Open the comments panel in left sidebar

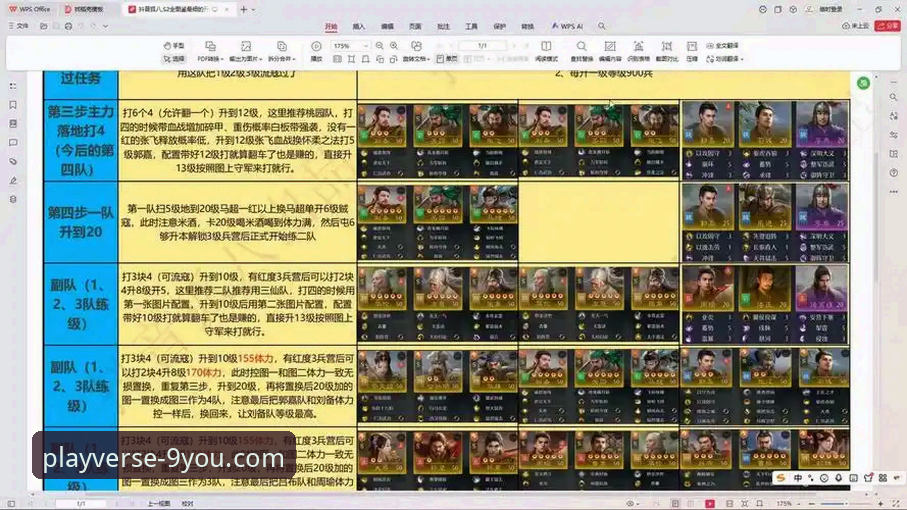coord(13,143)
